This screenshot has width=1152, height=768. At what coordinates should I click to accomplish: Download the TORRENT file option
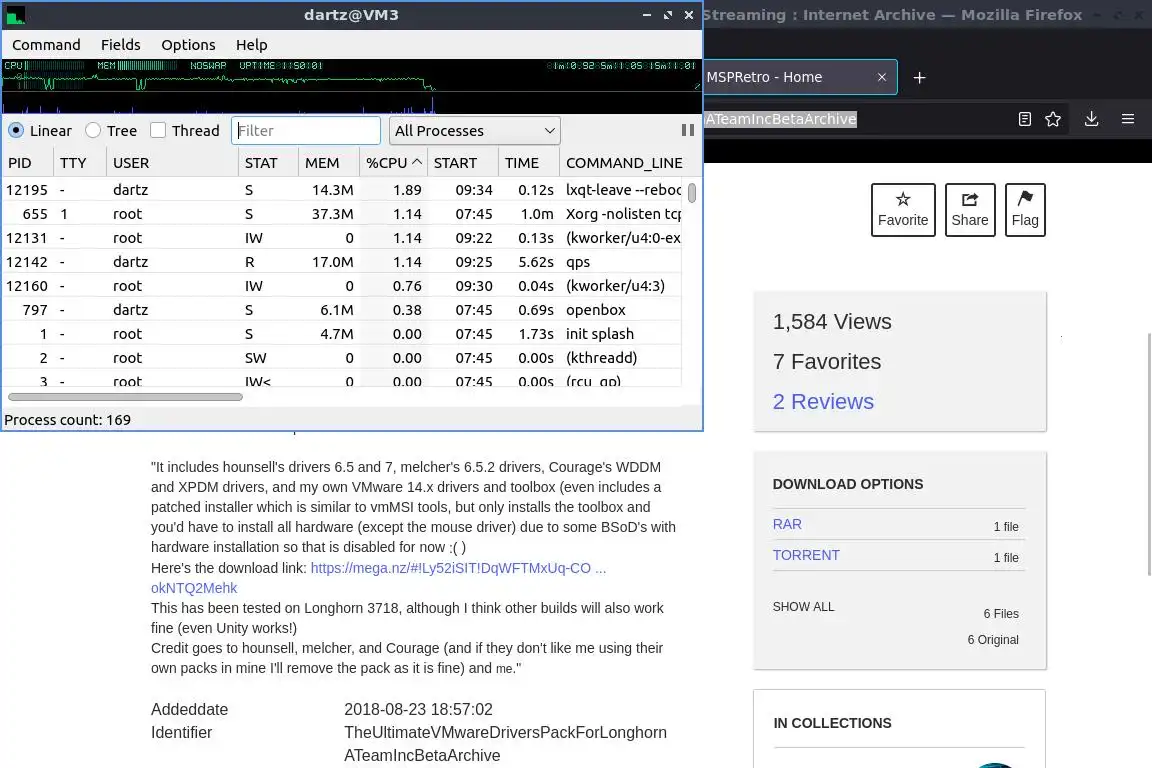point(806,555)
